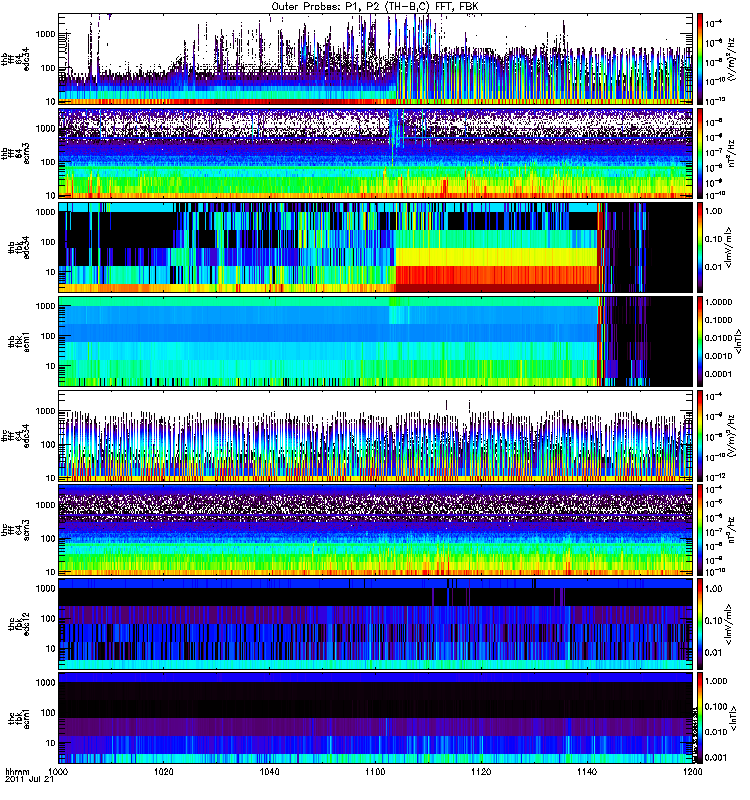Click the thc fff 64 scm3 spectrogram panel
Viewport: 750px width, 800px height.
click(x=376, y=530)
